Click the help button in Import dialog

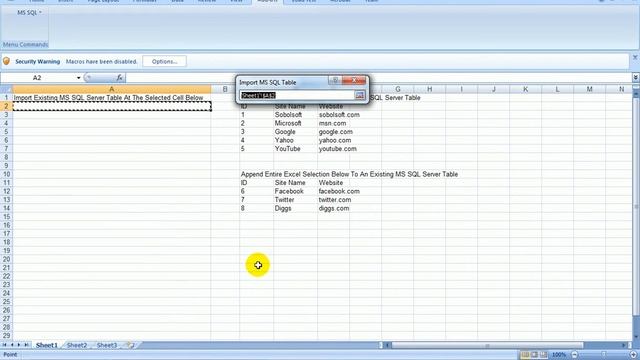pos(335,80)
